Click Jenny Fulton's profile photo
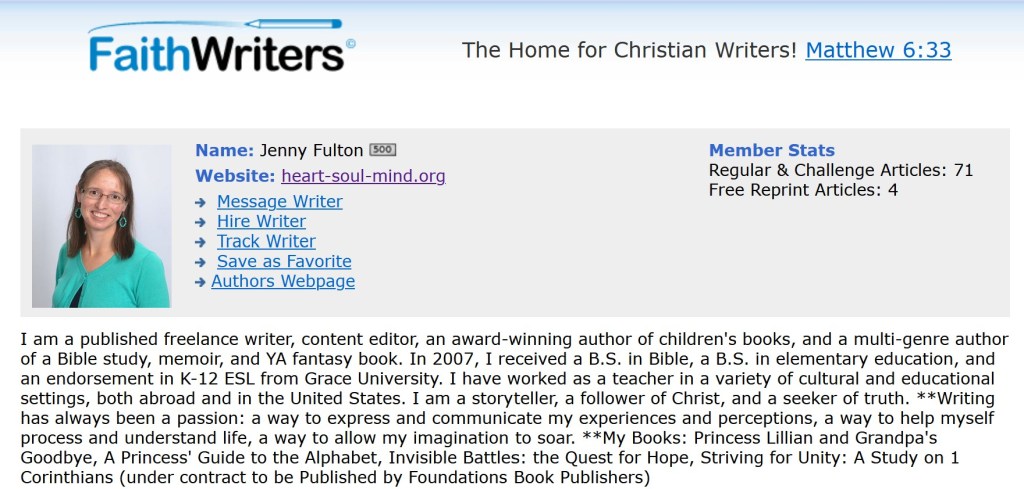This screenshot has height=489, width=1024. point(101,226)
